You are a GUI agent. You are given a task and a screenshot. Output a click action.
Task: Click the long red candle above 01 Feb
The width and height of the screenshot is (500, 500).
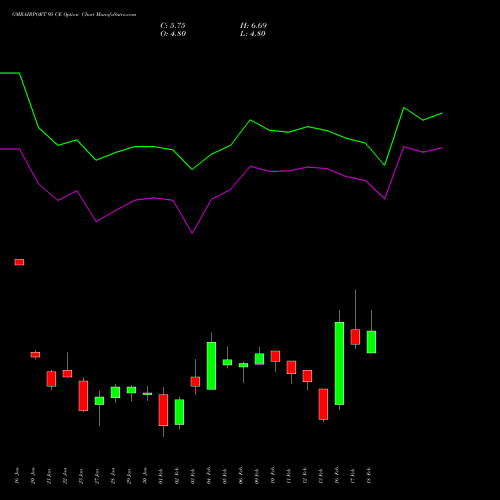click(x=163, y=410)
